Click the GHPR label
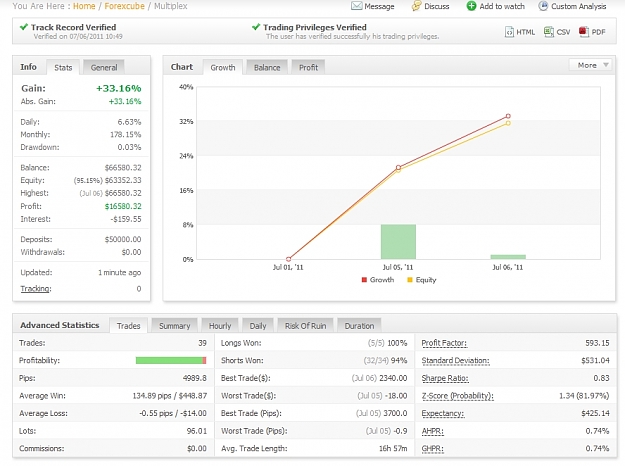The image size is (625, 466). point(432,448)
